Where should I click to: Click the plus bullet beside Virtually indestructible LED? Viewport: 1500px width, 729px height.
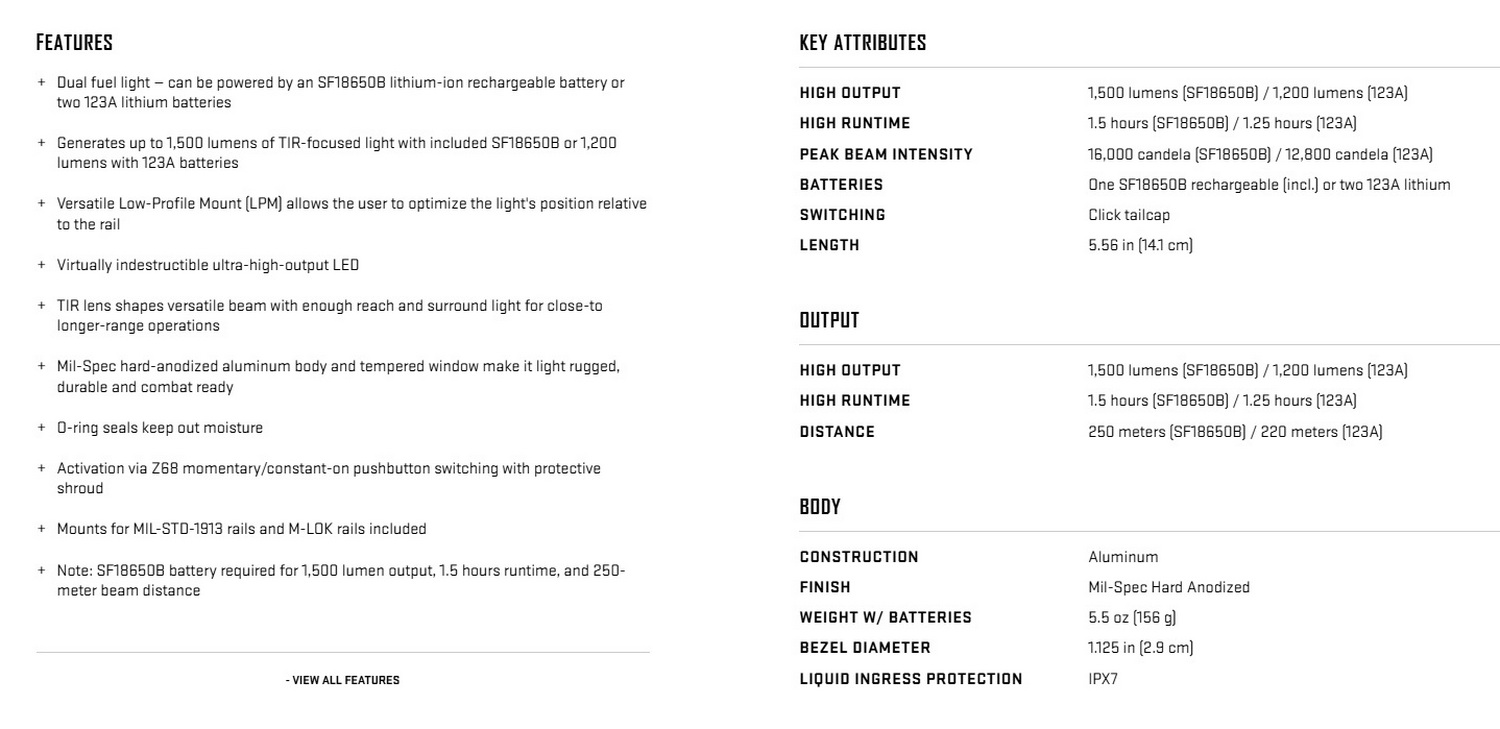[x=42, y=265]
